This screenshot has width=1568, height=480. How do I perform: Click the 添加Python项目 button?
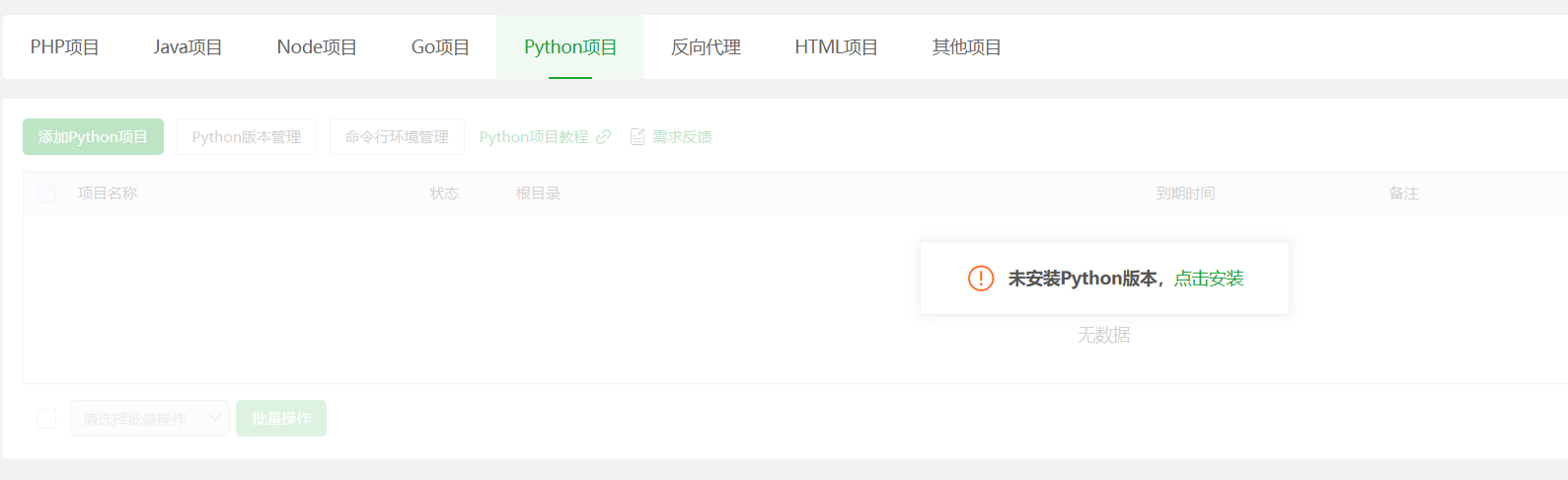pyautogui.click(x=93, y=137)
